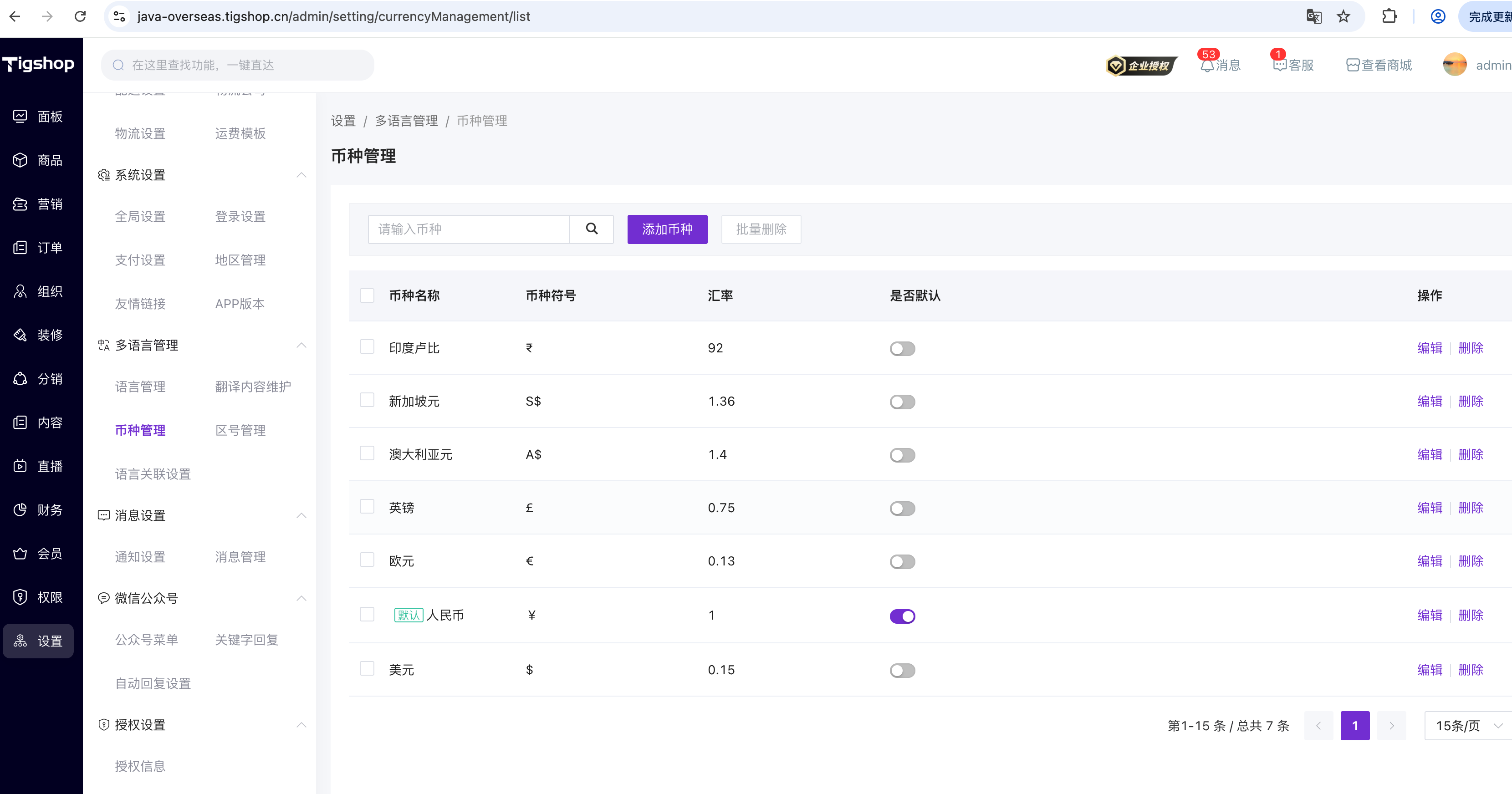Click the 添加币种 button
This screenshot has width=1512, height=794.
tap(667, 229)
